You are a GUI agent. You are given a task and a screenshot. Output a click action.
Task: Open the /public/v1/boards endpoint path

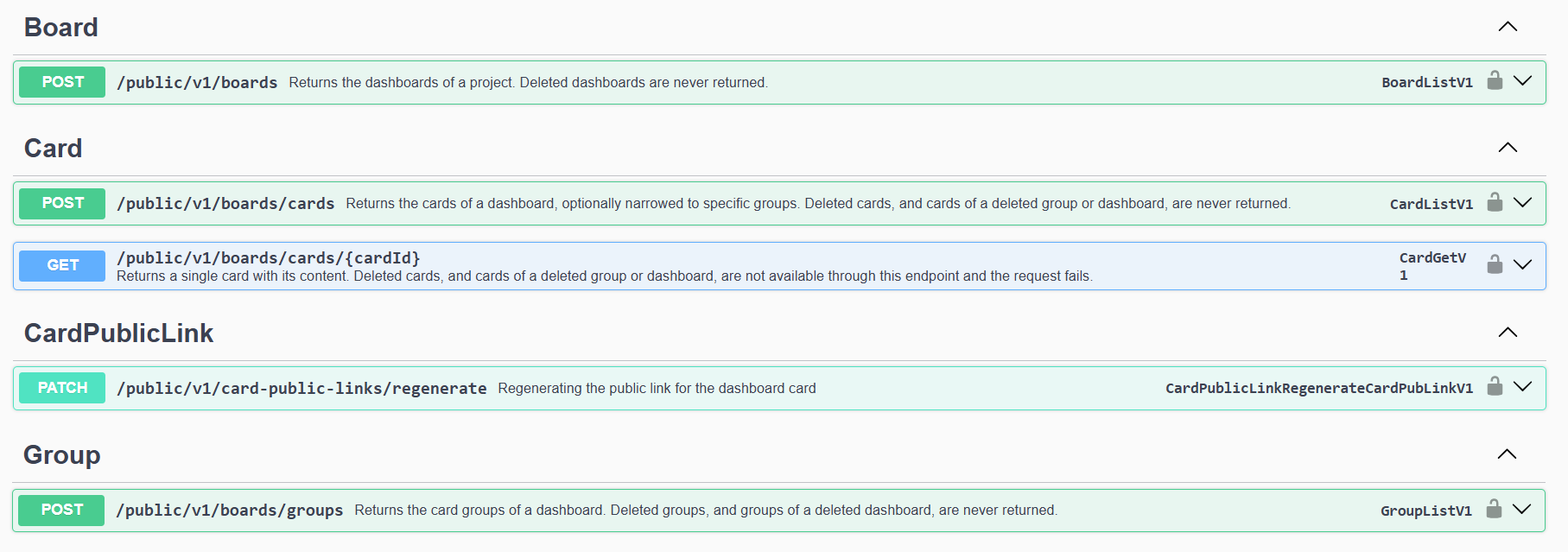click(x=197, y=83)
